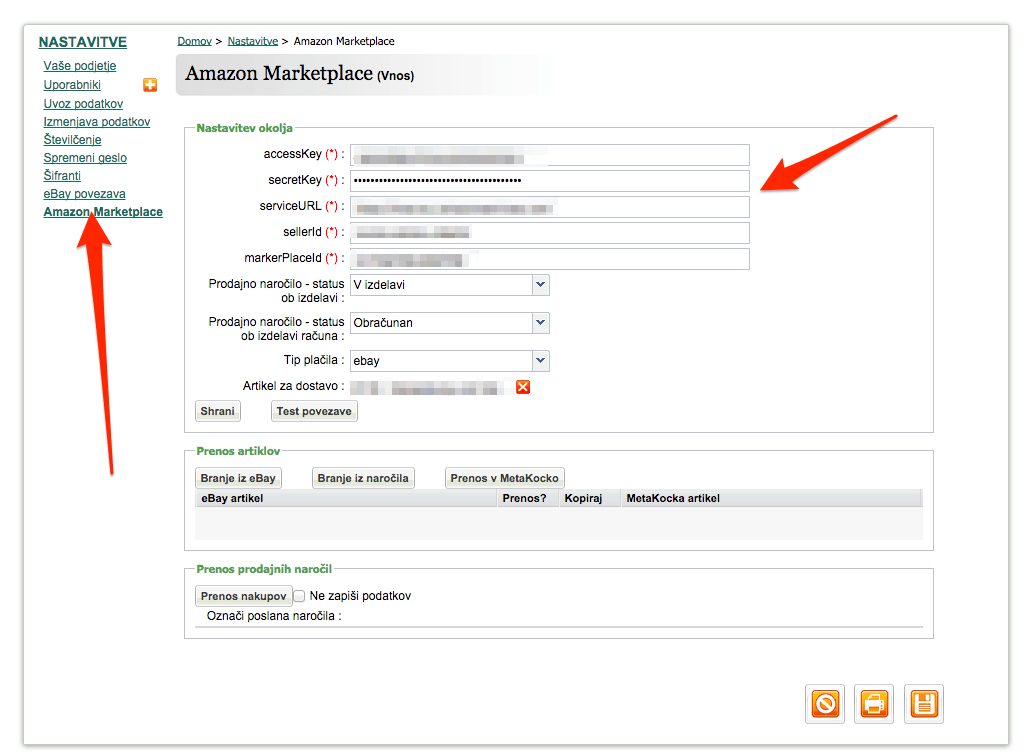The height and width of the screenshot is (755, 1029).
Task: Open Uvoz podatkov sidebar link
Action: pos(83,104)
